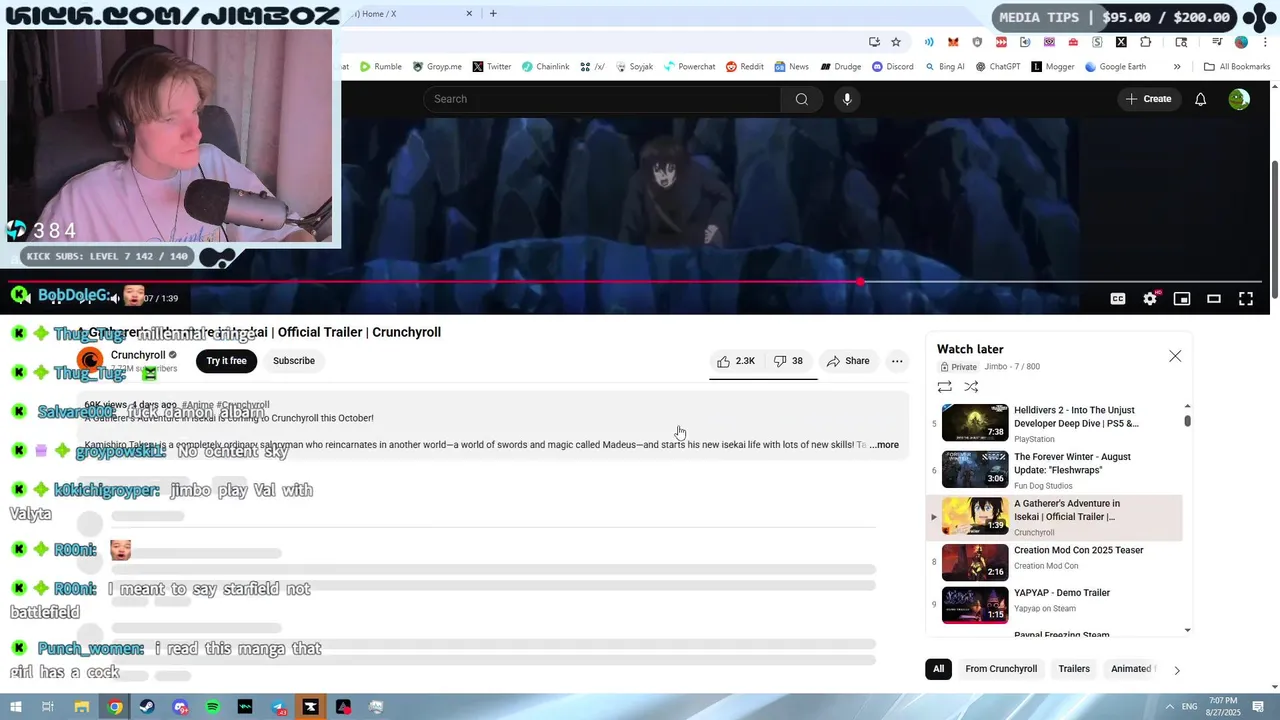Toggle shuffle in Watch later playlist
The width and height of the screenshot is (1280, 720).
click(971, 387)
